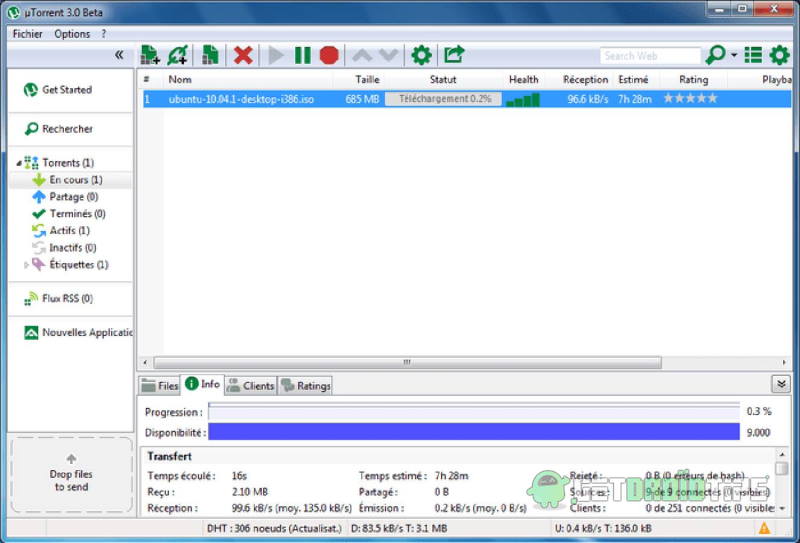
Task: Click the blue Disponibilité bar
Action: (x=473, y=432)
